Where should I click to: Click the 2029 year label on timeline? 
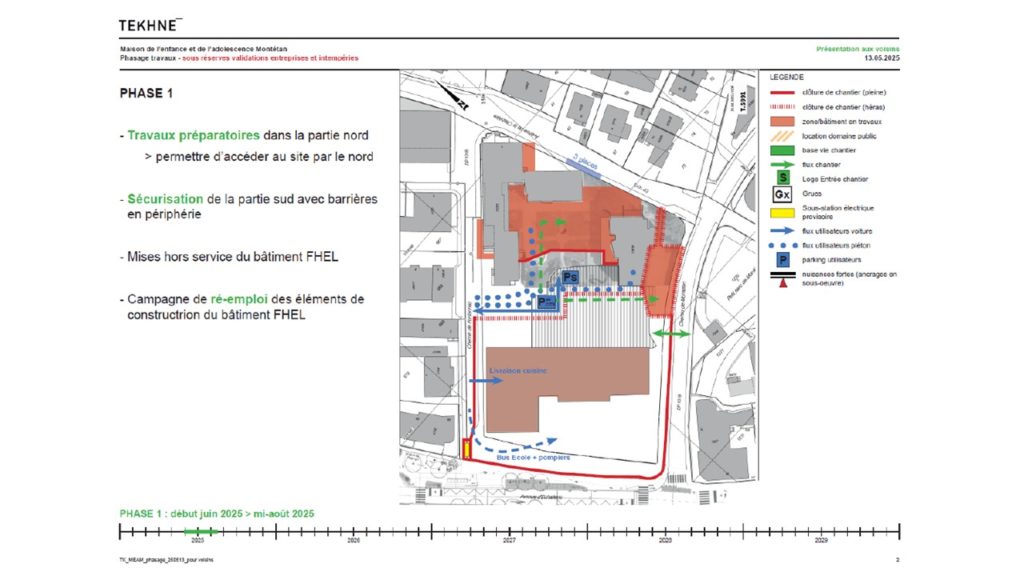click(822, 541)
